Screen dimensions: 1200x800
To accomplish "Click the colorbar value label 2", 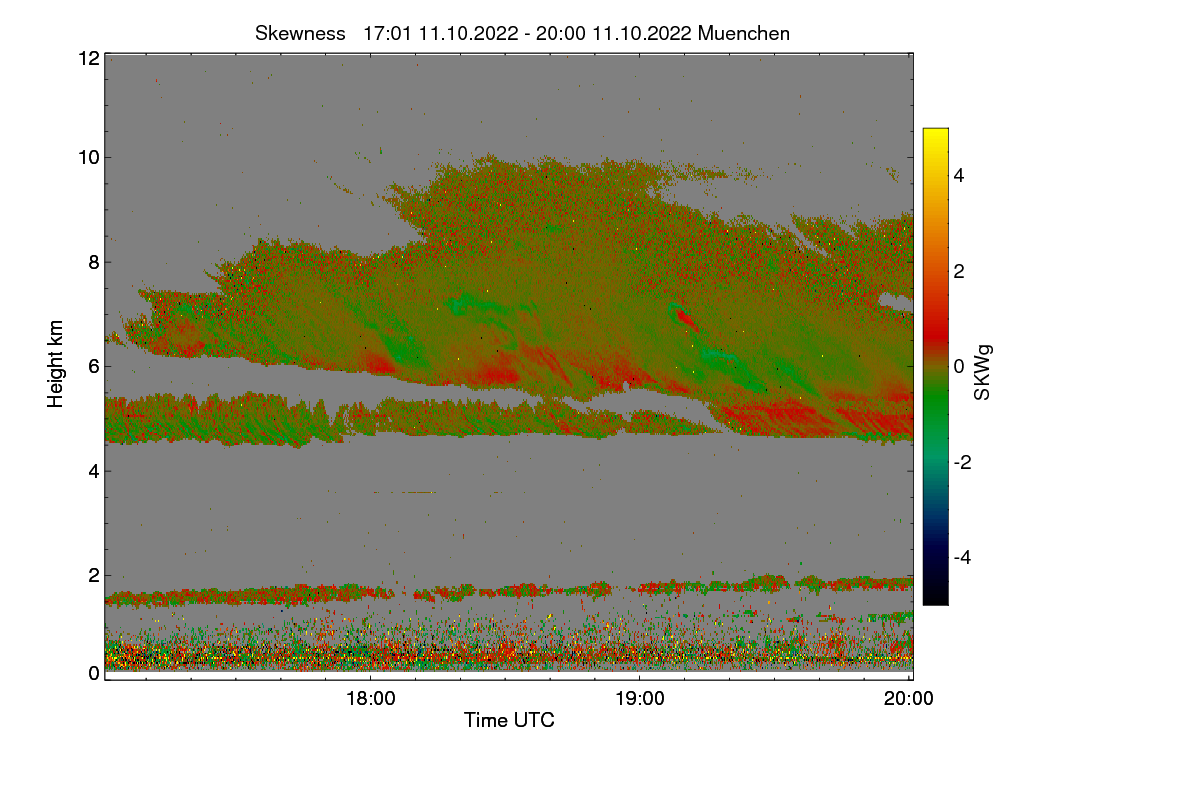I will coord(958,271).
